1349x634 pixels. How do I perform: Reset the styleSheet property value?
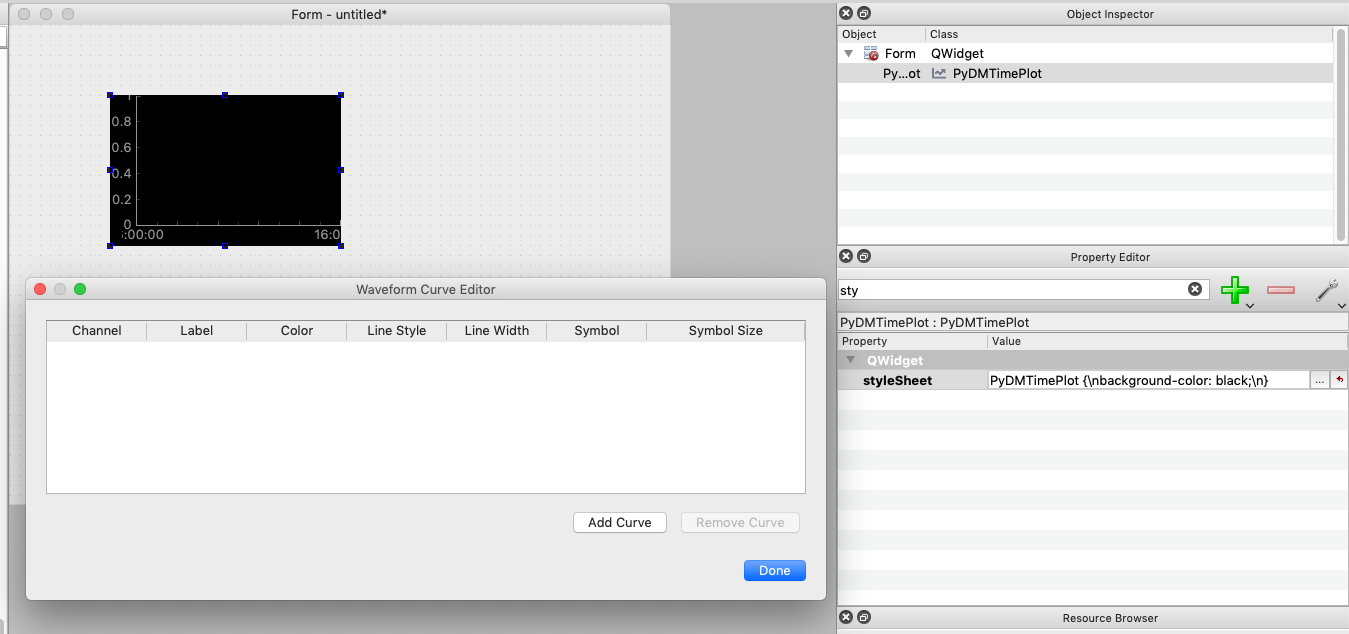click(1339, 380)
